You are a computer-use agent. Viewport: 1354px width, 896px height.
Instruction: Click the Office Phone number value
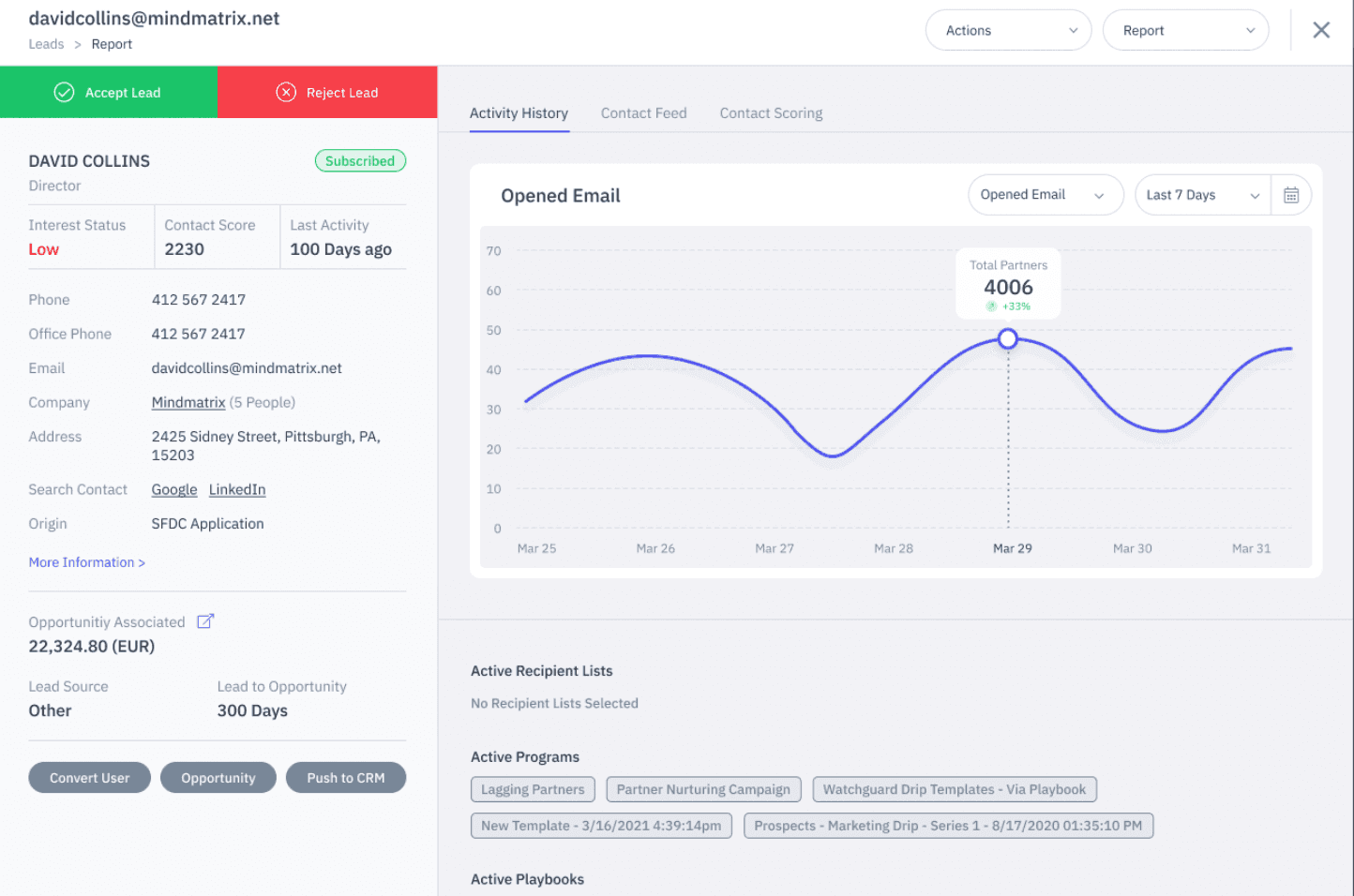click(199, 334)
